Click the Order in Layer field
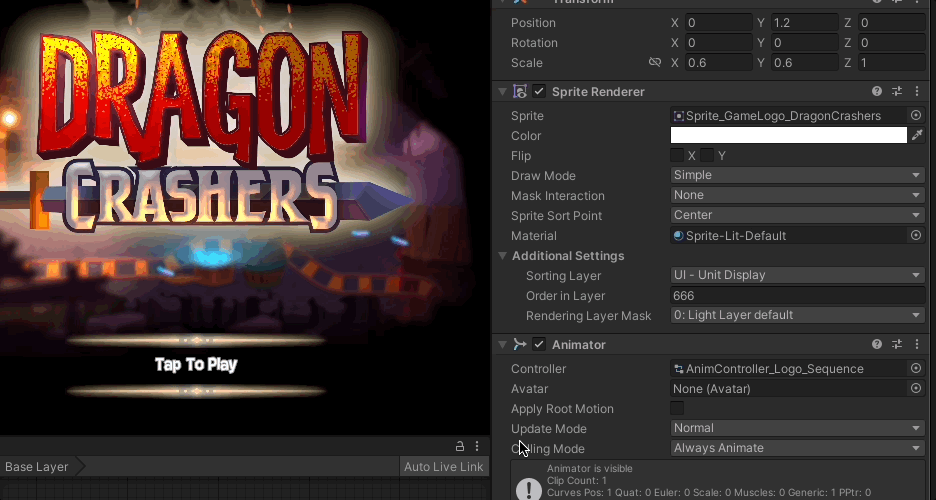The height and width of the screenshot is (500, 936). point(798,295)
